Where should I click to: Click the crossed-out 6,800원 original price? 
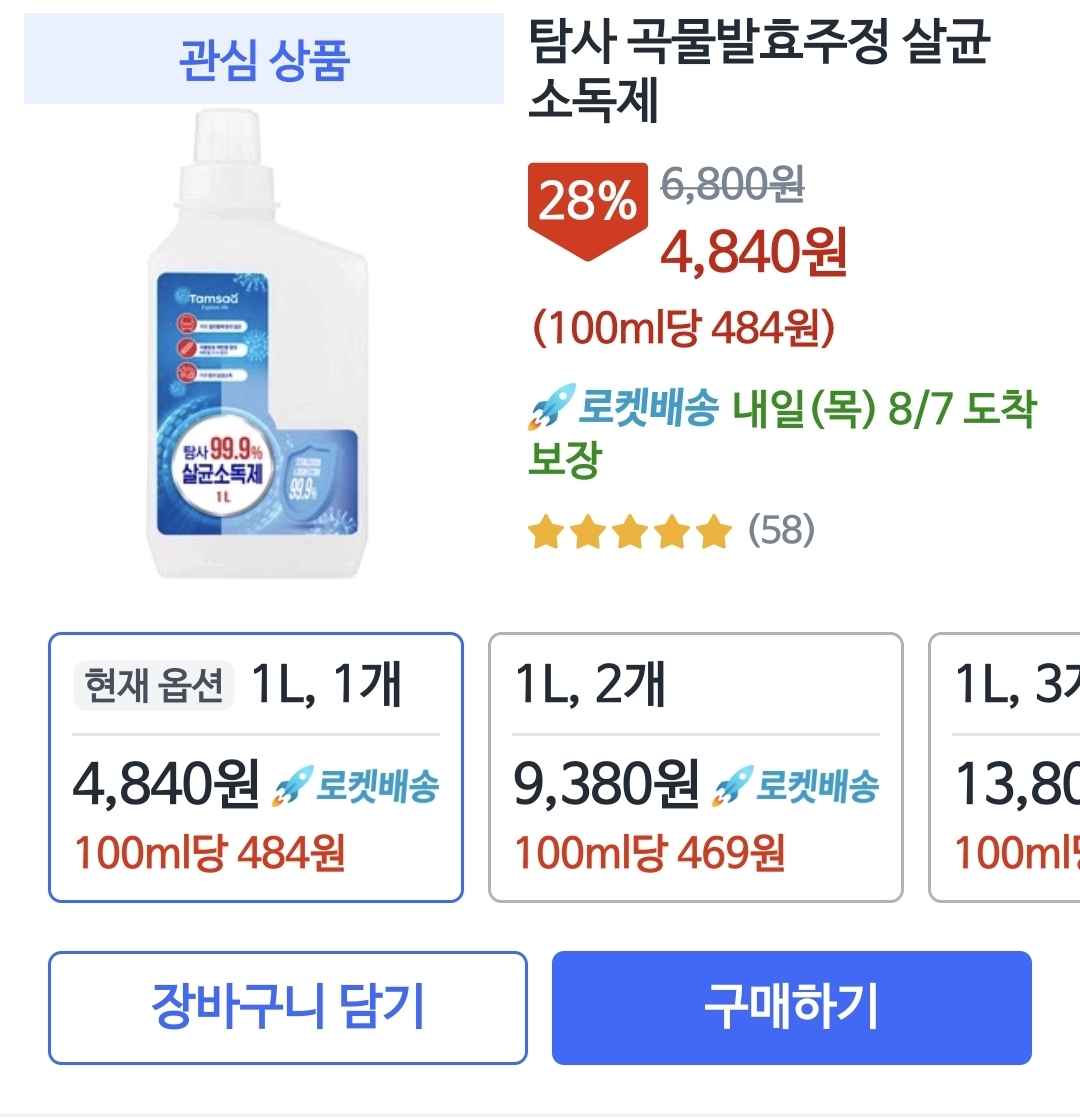click(733, 184)
